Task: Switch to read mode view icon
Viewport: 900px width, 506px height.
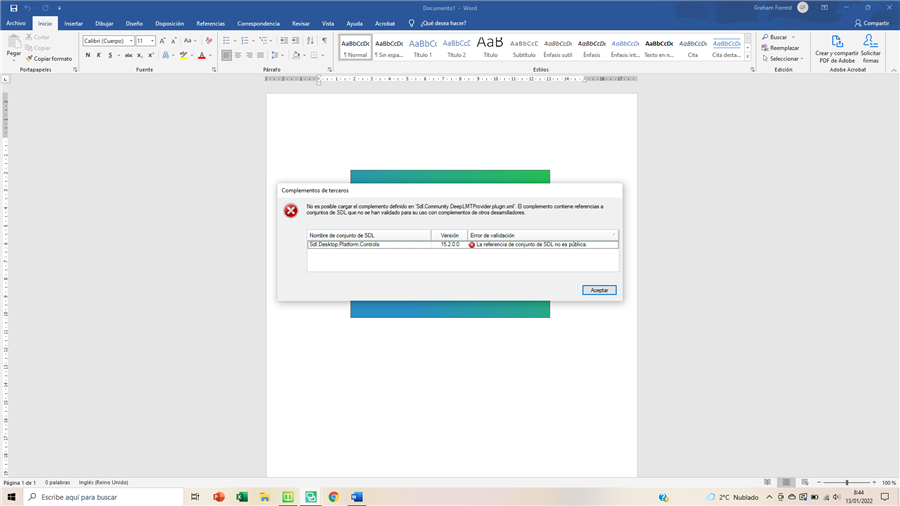Action: [767, 482]
